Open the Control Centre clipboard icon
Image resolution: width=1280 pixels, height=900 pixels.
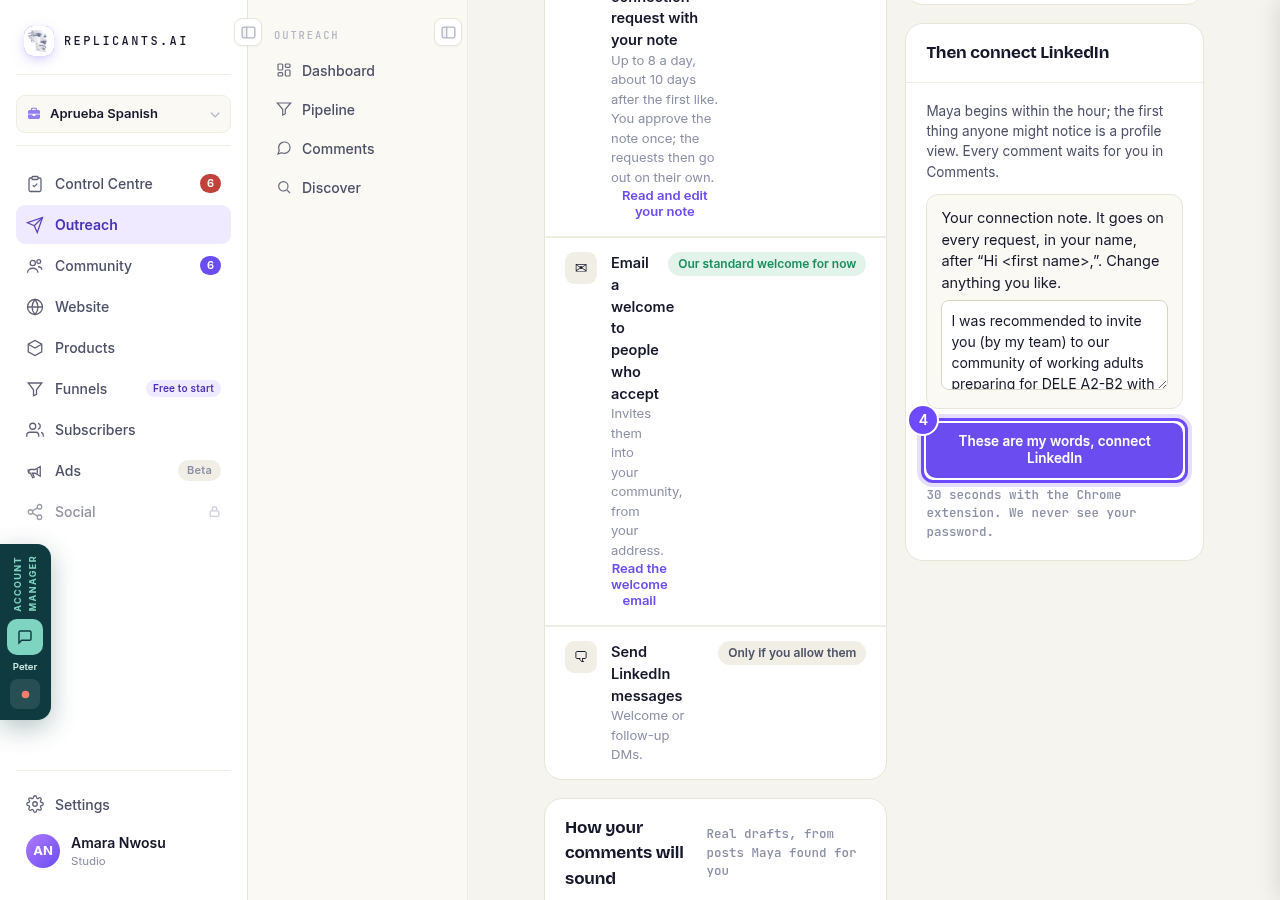click(35, 184)
